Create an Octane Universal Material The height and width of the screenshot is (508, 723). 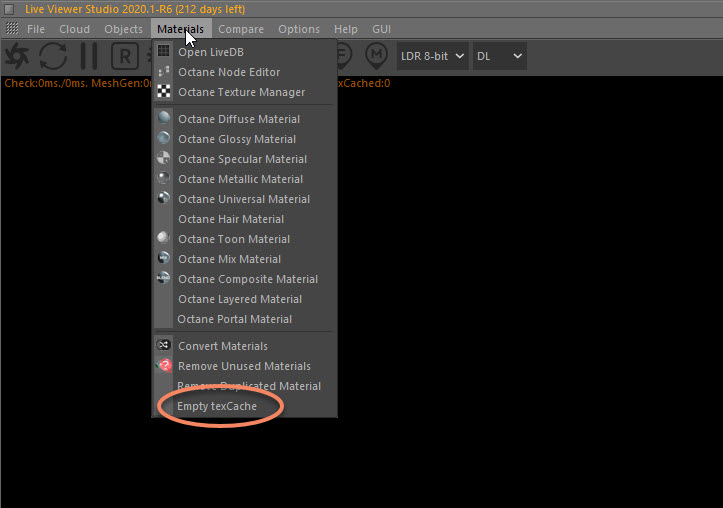pyautogui.click(x=244, y=199)
